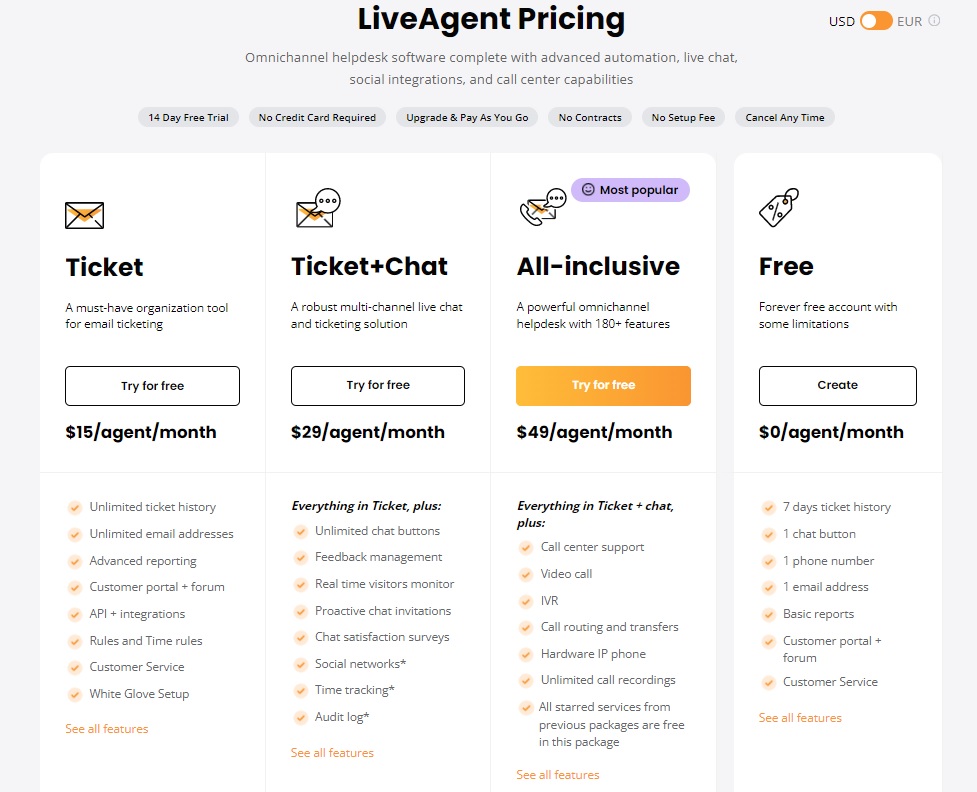
Task: Click "Try for free" on the Ticket plan
Action: pyautogui.click(x=152, y=386)
